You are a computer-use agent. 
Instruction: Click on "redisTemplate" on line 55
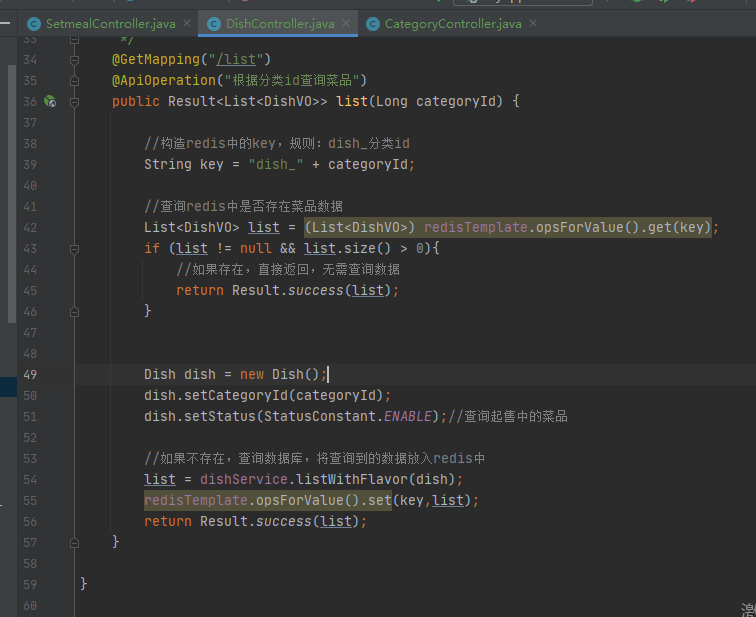(196, 500)
